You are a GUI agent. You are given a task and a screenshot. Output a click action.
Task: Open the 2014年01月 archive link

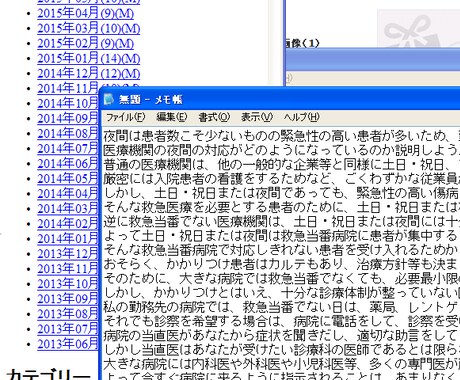coord(68,239)
